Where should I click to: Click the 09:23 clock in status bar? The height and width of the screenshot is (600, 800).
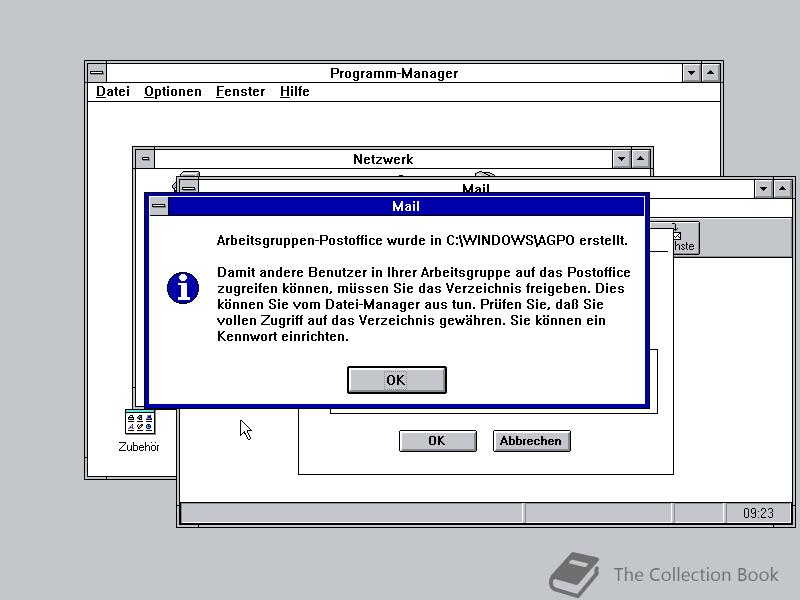[x=758, y=513]
